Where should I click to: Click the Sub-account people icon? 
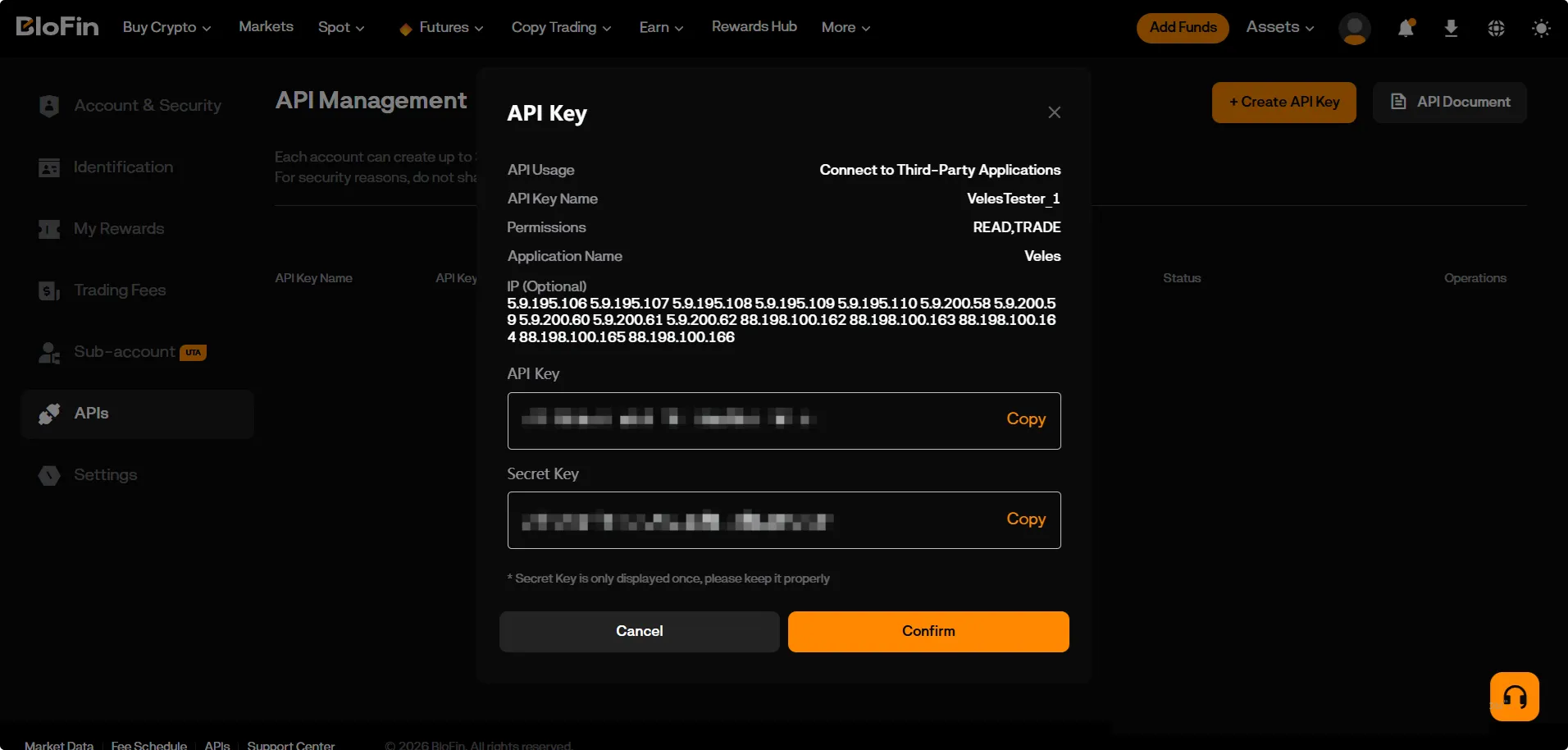click(x=49, y=352)
